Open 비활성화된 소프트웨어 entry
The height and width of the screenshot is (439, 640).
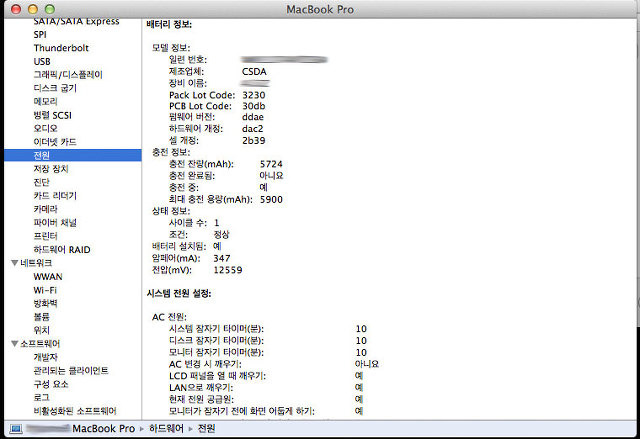tap(75, 411)
